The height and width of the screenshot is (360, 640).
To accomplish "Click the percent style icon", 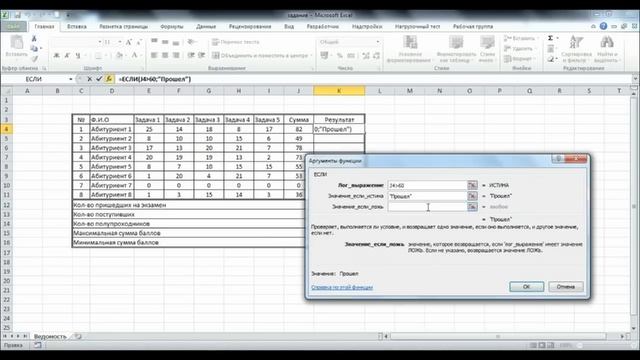I will coord(340,56).
